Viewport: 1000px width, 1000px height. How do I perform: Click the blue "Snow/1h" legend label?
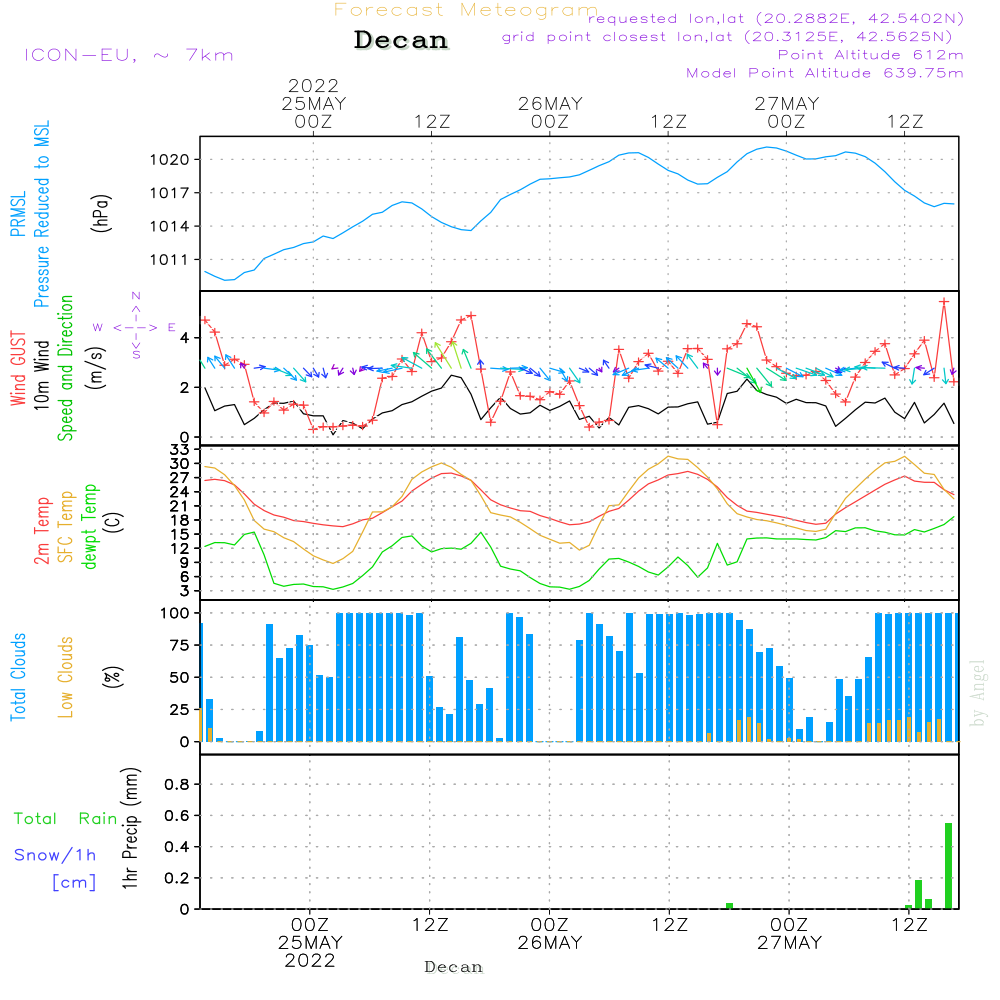click(55, 855)
